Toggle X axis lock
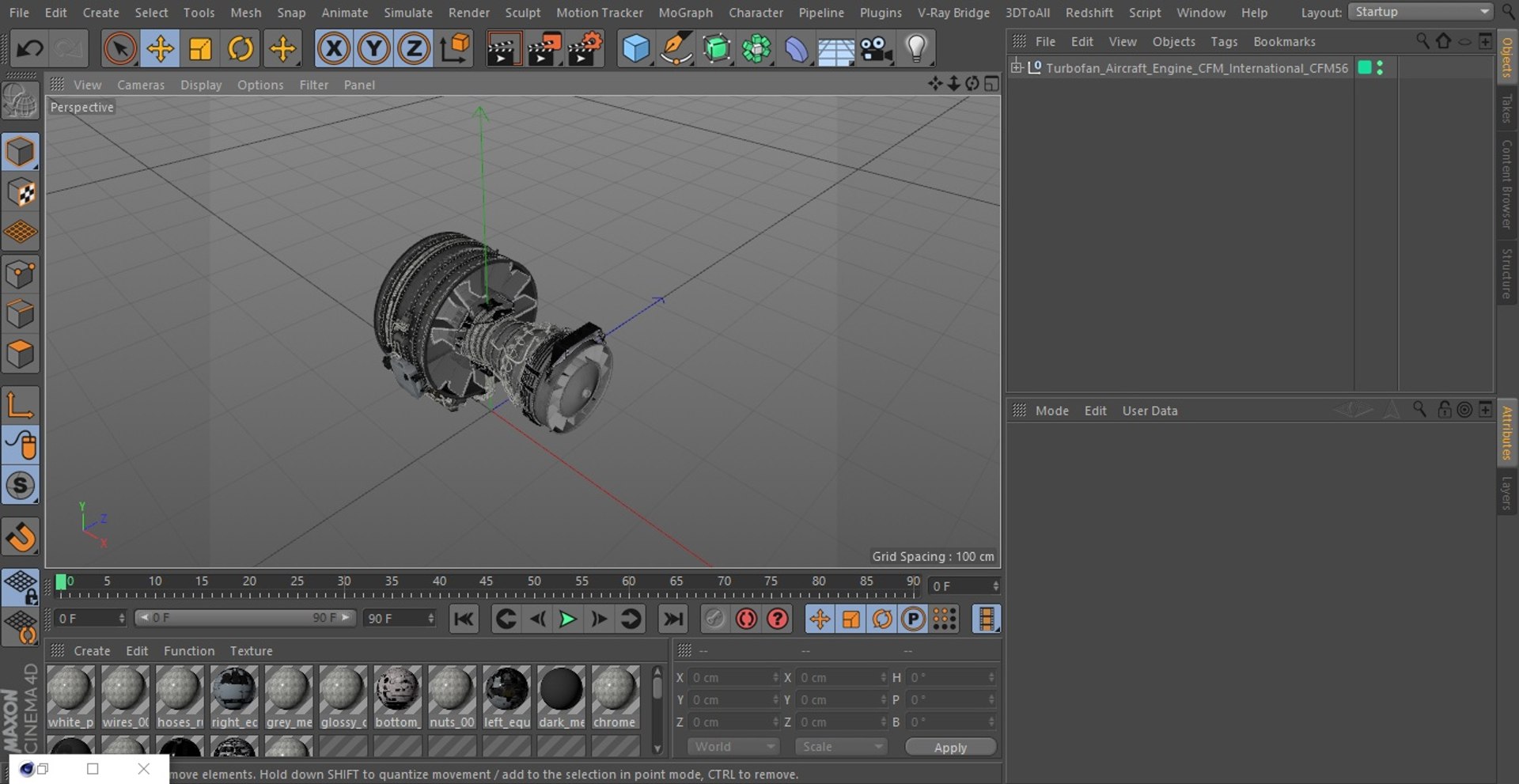 coord(334,49)
